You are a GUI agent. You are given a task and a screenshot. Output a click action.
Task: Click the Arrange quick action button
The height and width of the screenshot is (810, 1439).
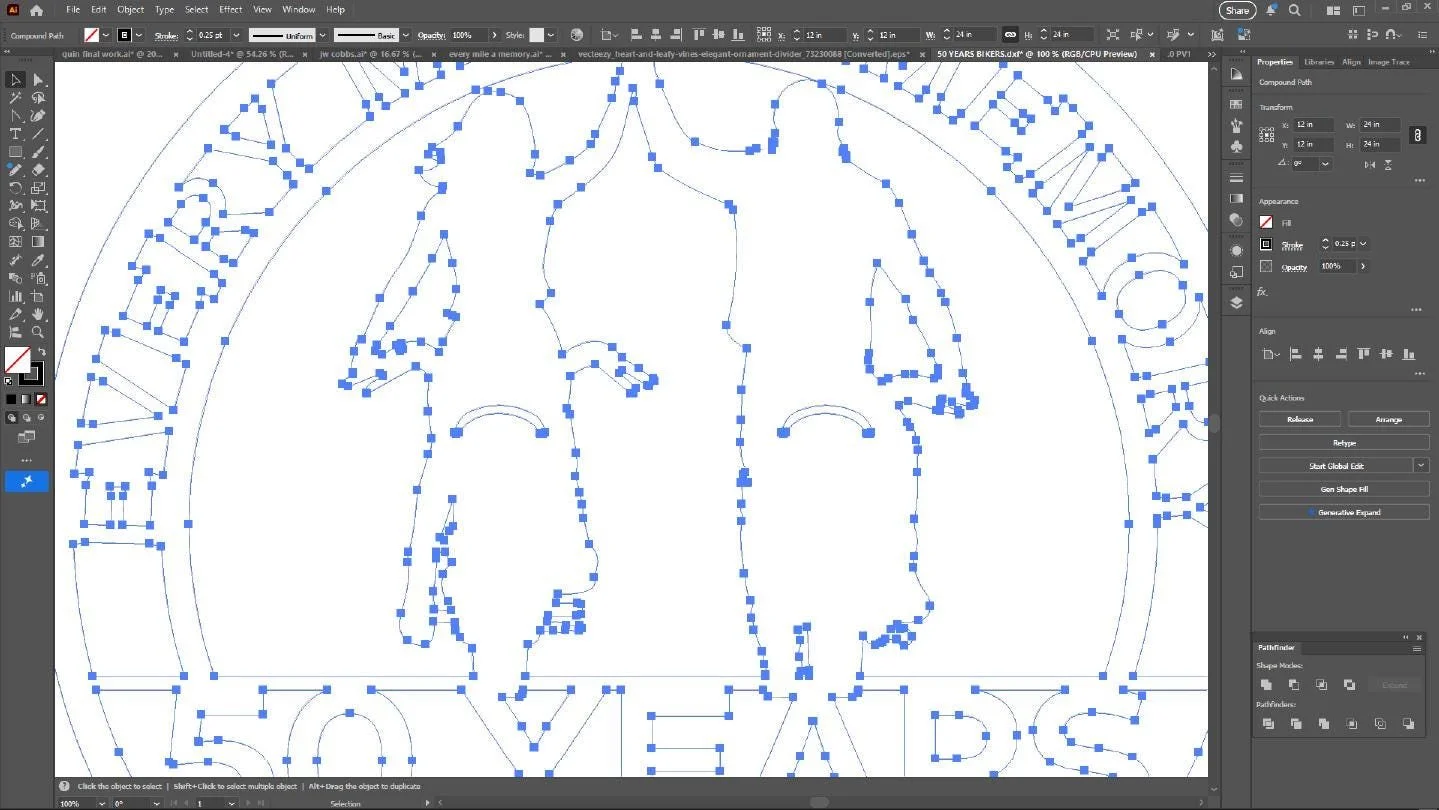pyautogui.click(x=1388, y=419)
